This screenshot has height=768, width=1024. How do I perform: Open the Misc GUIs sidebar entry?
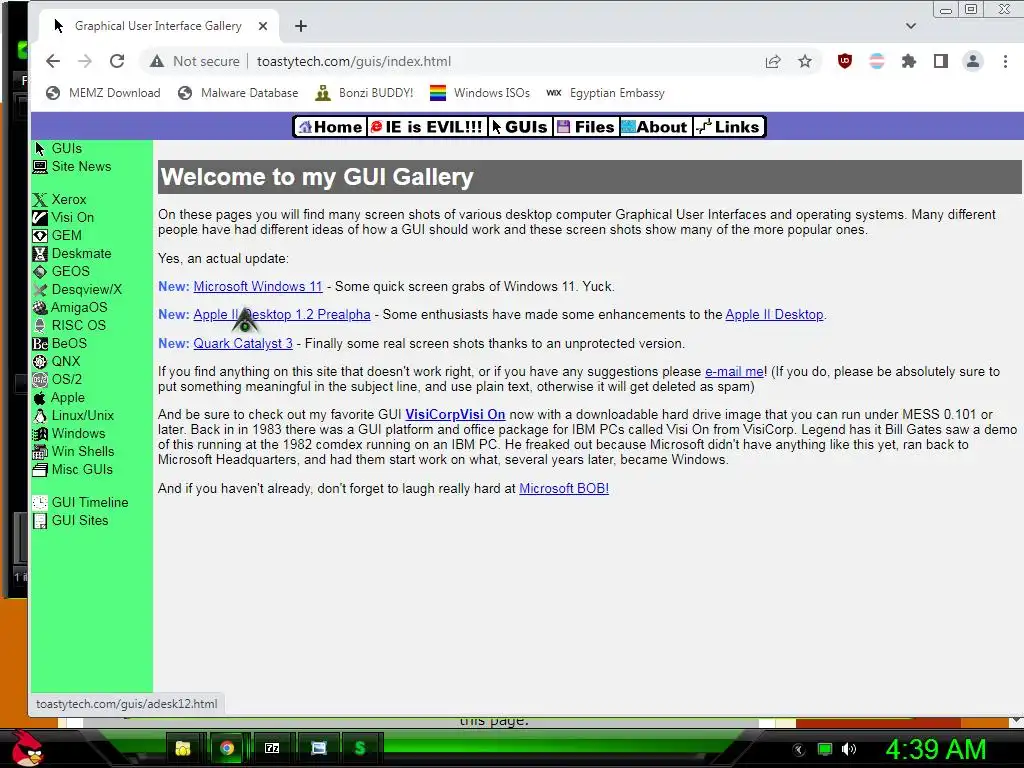point(72,469)
